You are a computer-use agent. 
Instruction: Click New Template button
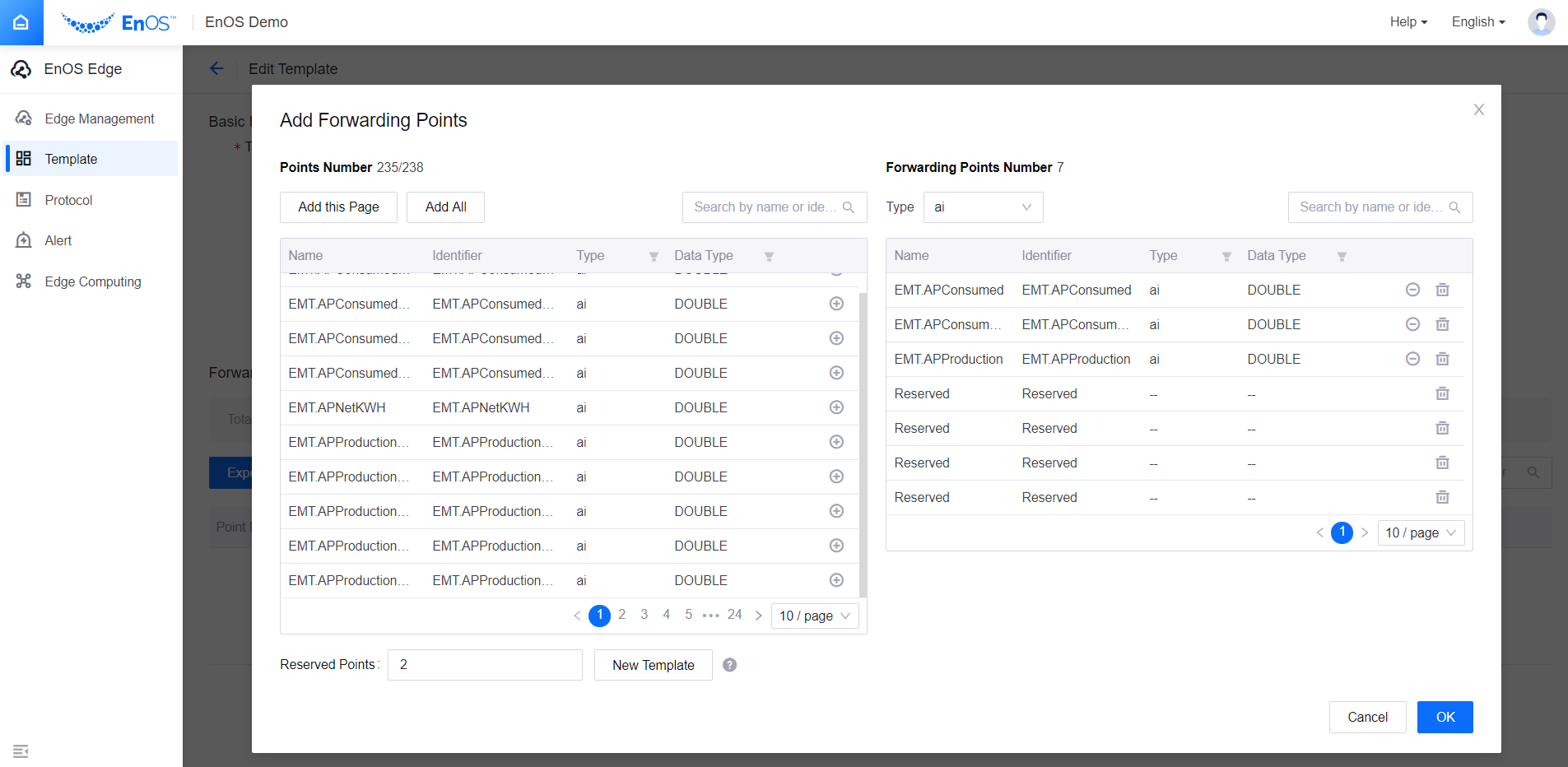(x=653, y=665)
